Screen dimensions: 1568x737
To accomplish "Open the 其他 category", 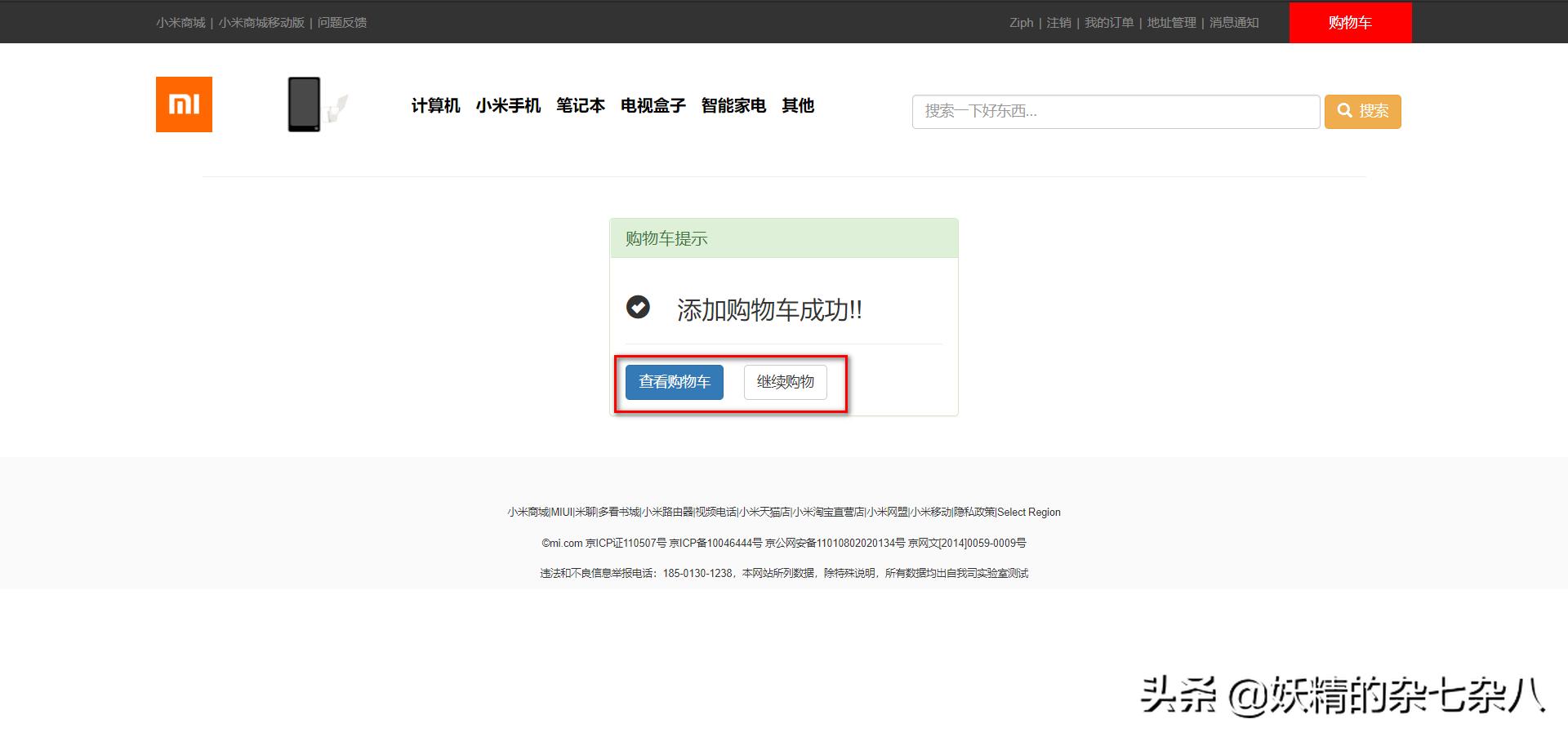I will pyautogui.click(x=797, y=105).
